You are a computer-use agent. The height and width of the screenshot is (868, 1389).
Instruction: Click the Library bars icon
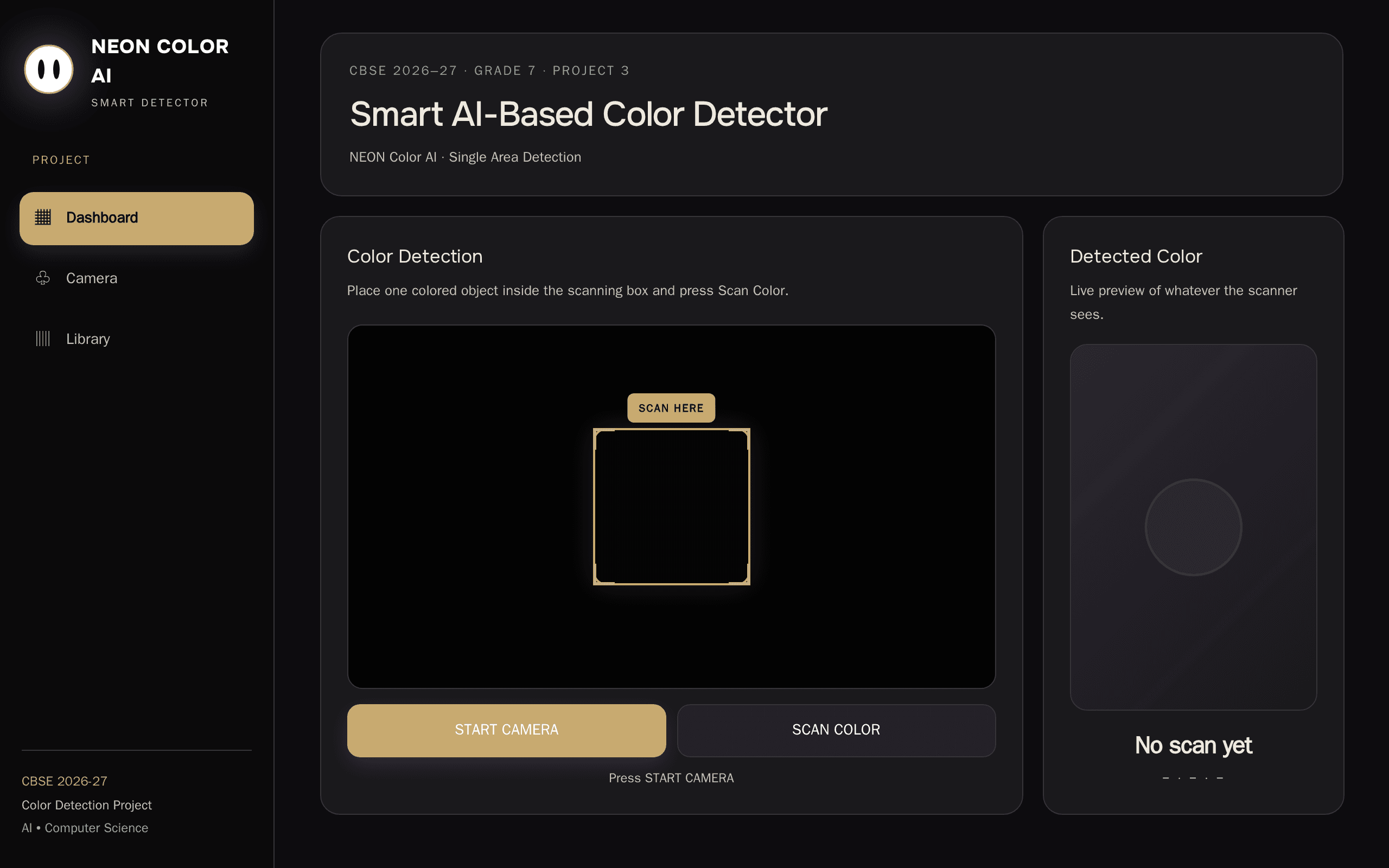pyautogui.click(x=43, y=339)
